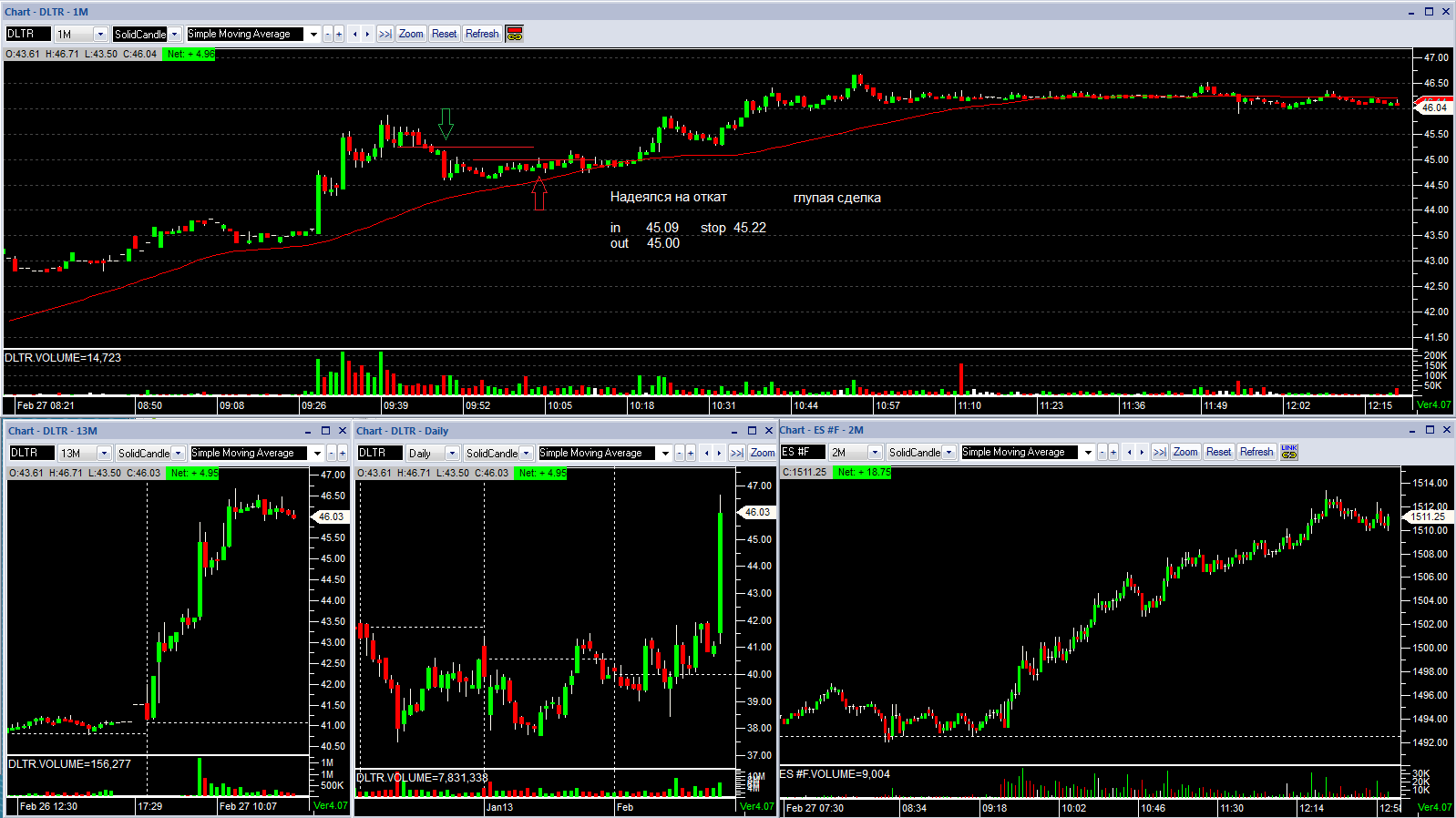Click the plus button in Daily chart toolbar
Viewport: 1456px width, 818px height.
pyautogui.click(x=691, y=453)
